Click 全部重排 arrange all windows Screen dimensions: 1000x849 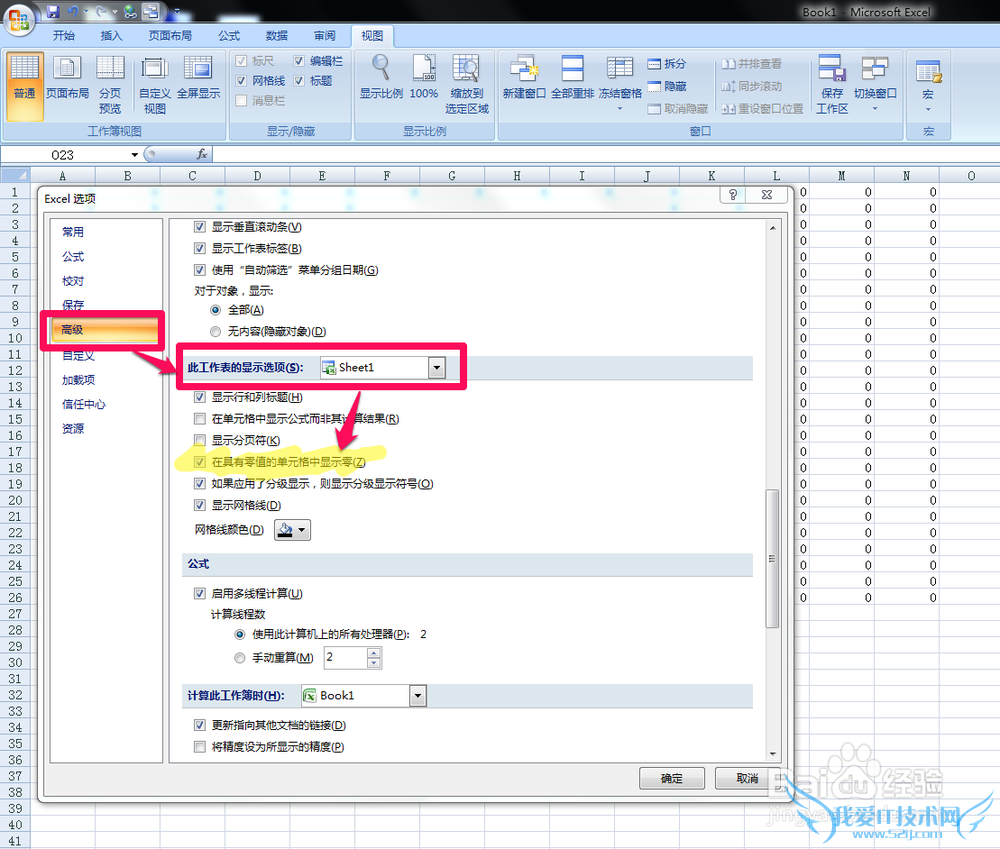click(x=572, y=78)
